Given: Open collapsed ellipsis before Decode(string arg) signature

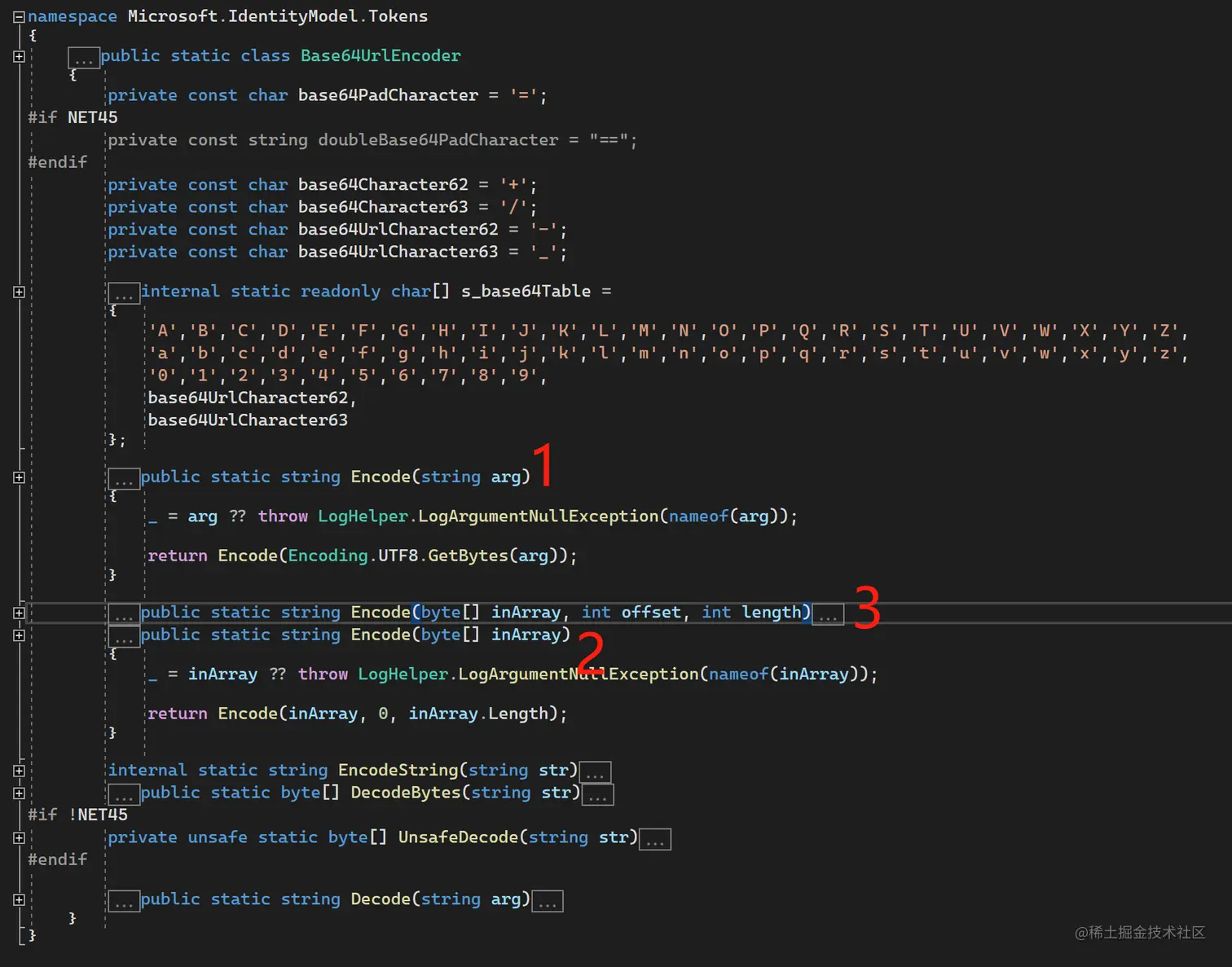Looking at the screenshot, I should coord(124,901).
